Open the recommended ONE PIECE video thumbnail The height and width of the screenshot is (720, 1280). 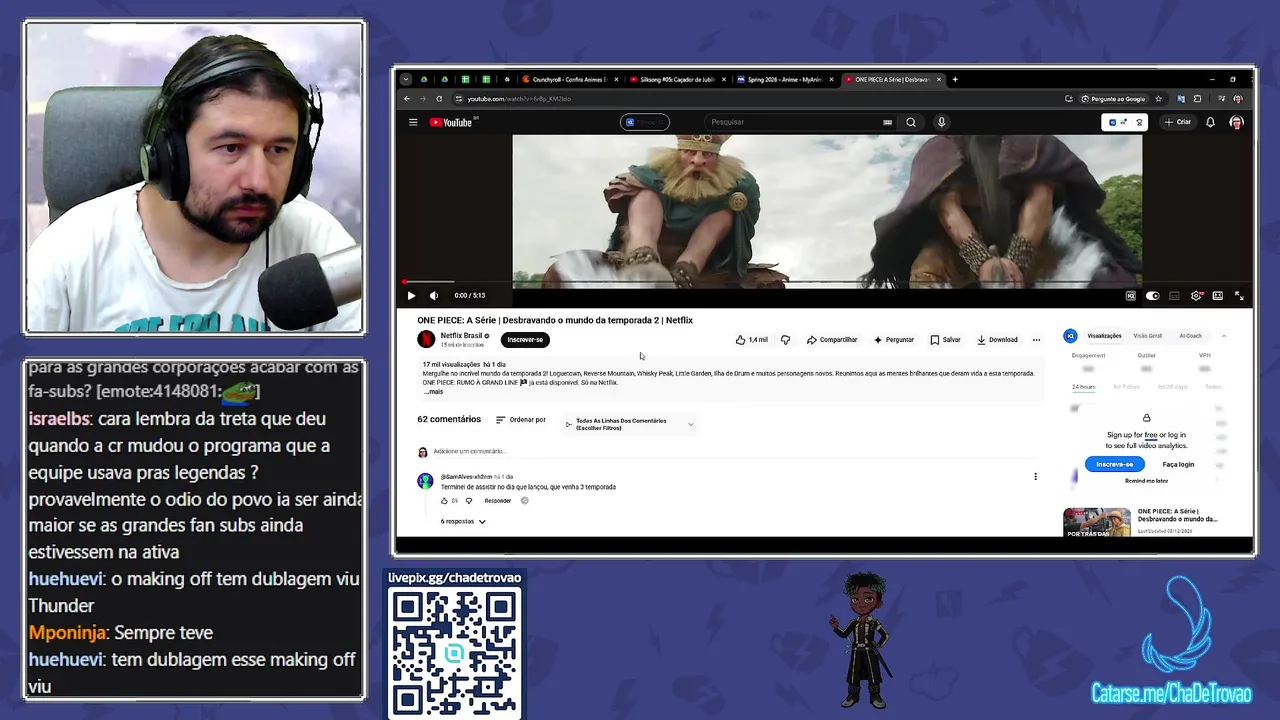[1097, 522]
